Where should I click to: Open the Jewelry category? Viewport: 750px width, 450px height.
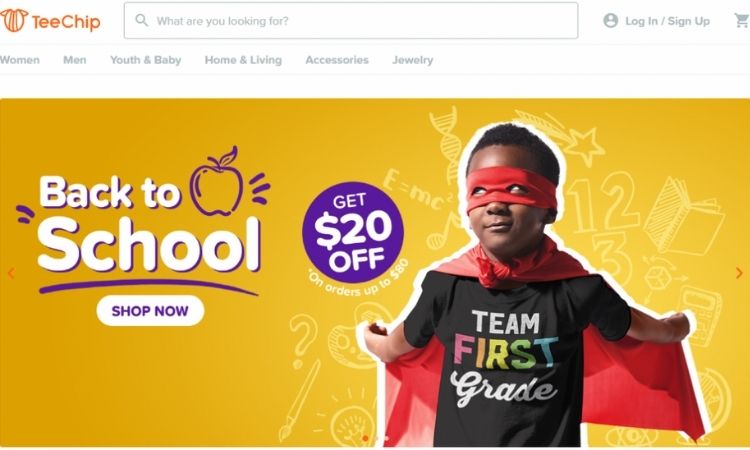click(412, 60)
